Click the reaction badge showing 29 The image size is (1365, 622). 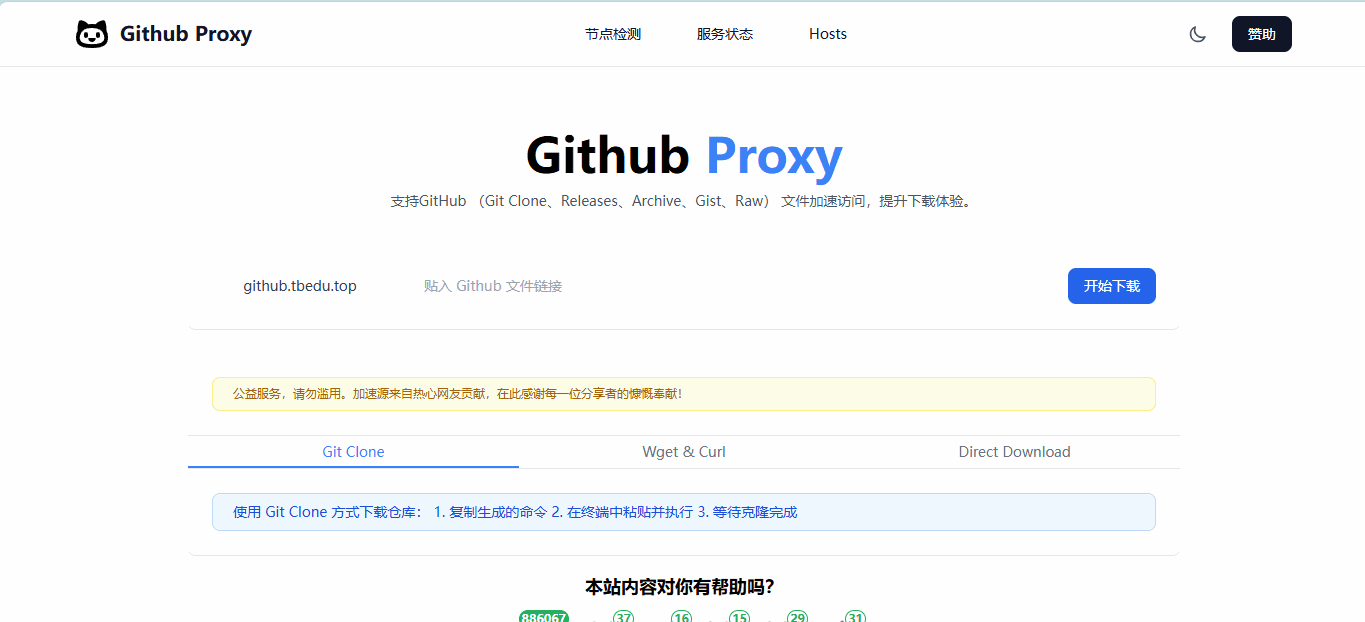tap(798, 617)
